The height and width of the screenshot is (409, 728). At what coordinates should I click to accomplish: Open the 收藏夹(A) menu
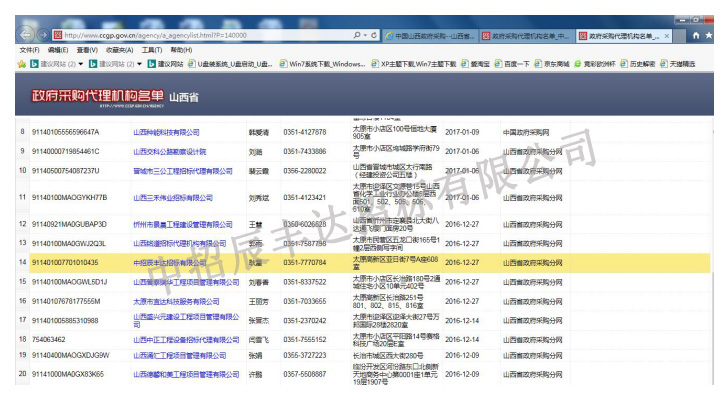(x=119, y=50)
